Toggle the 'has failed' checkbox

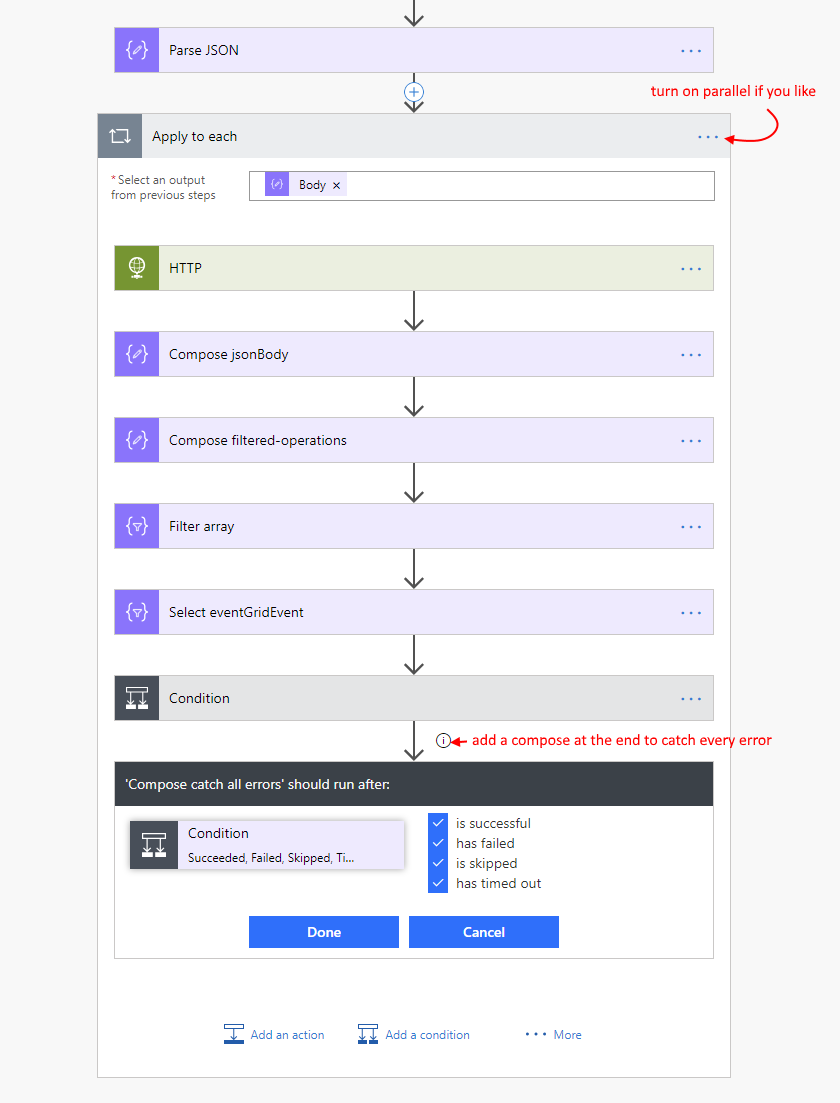click(x=438, y=843)
